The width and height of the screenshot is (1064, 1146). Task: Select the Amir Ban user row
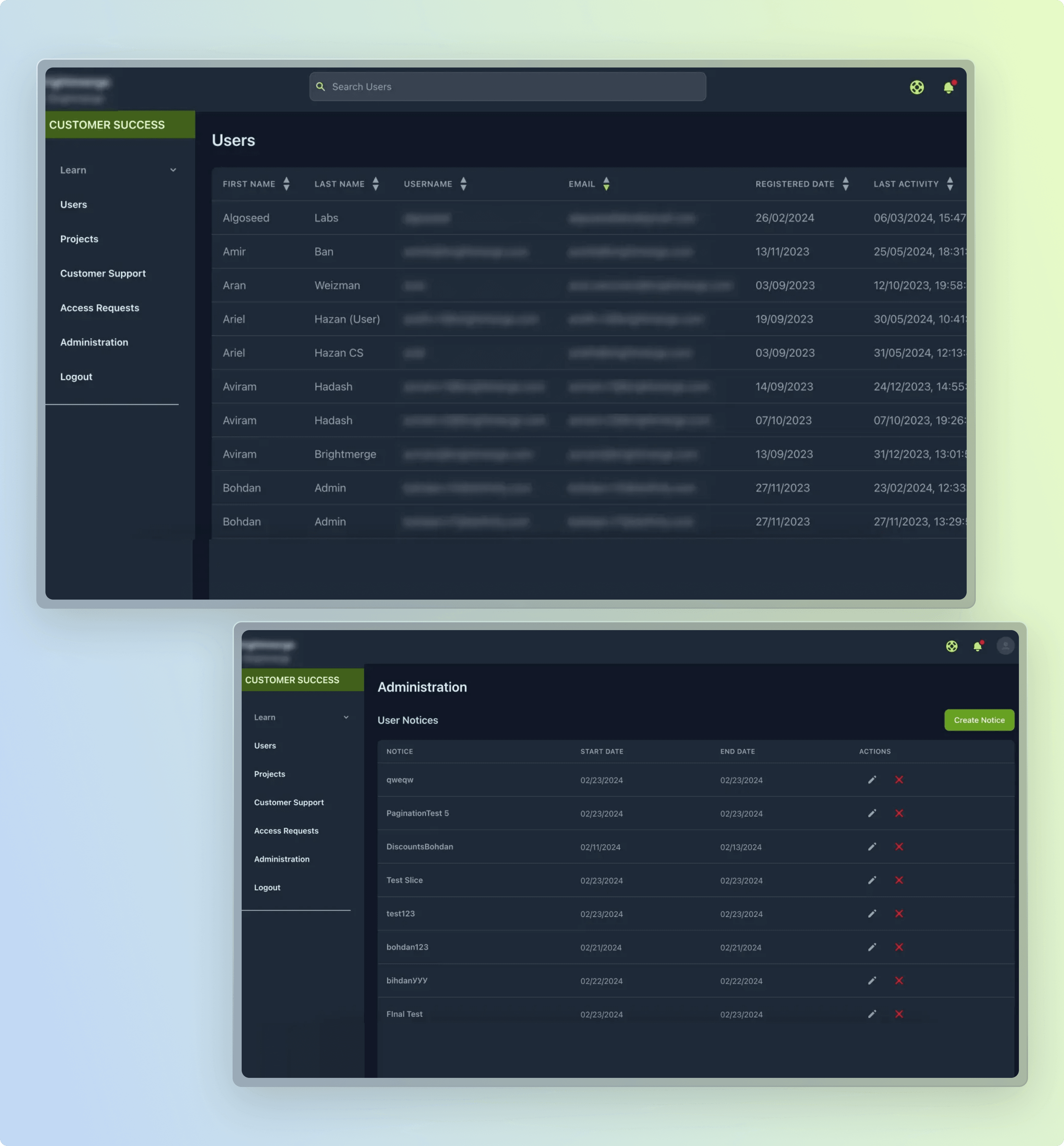coord(588,252)
